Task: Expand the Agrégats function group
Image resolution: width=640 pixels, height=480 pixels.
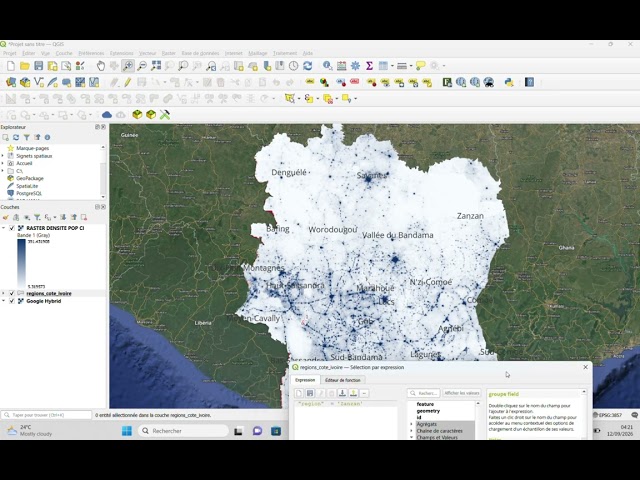Action: [411, 424]
